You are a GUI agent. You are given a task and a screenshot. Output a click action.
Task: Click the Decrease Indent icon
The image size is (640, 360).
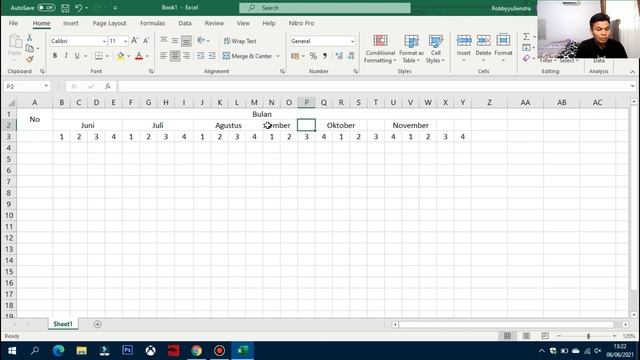pos(201,56)
